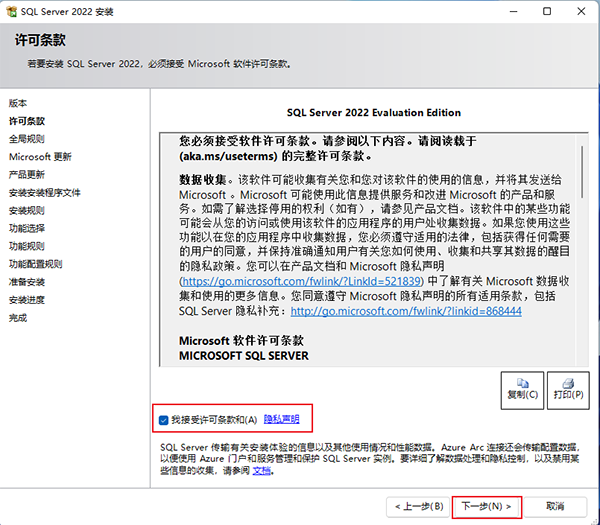The image size is (600, 525).
Task: Click the license text scrollbar thumb
Action: (x=582, y=171)
